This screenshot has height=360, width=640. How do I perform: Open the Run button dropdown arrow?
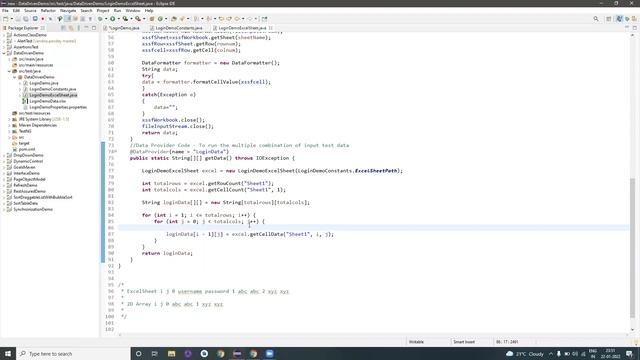tap(119, 19)
